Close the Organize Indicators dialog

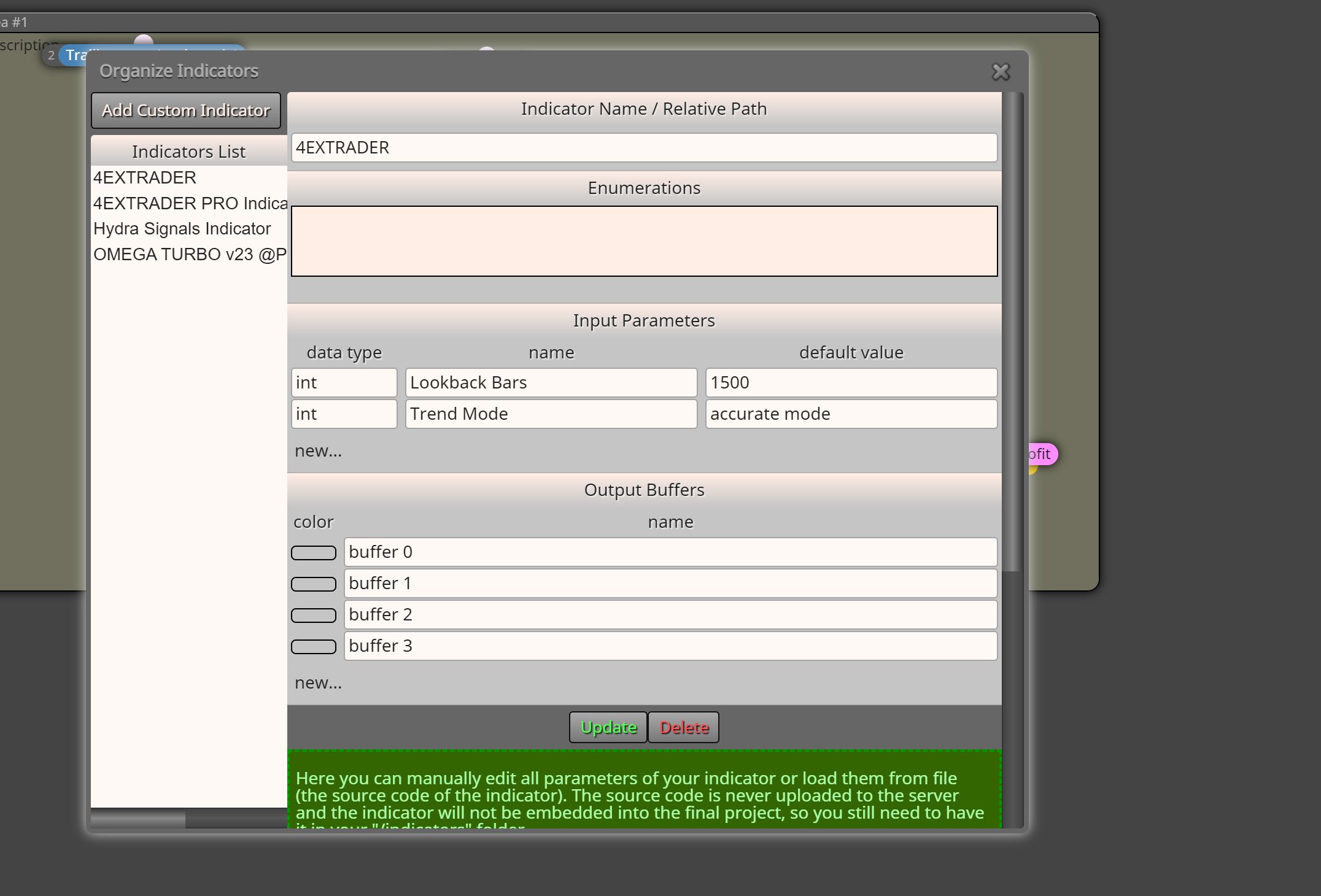1001,72
